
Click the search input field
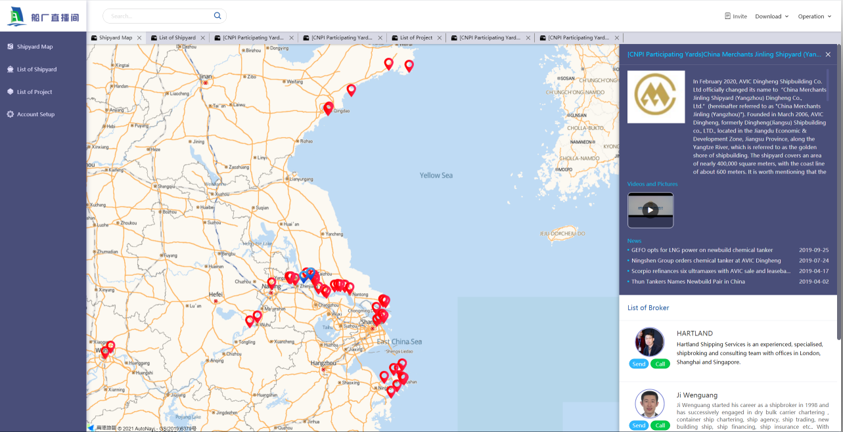click(158, 16)
